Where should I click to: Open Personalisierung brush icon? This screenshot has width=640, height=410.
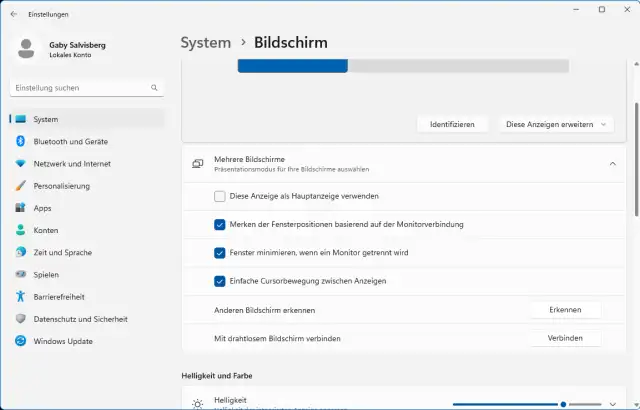[x=20, y=186]
